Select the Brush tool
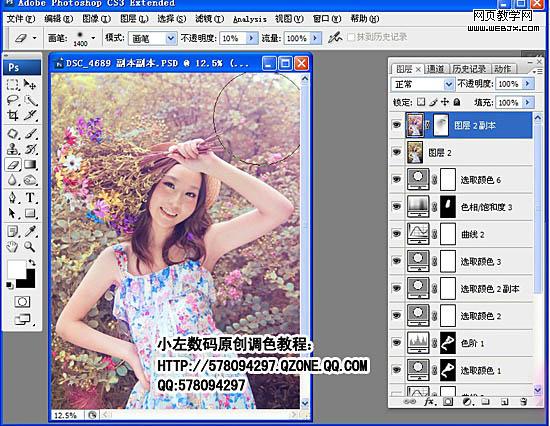Screen dimensions: 550x426 pyautogui.click(x=30, y=134)
